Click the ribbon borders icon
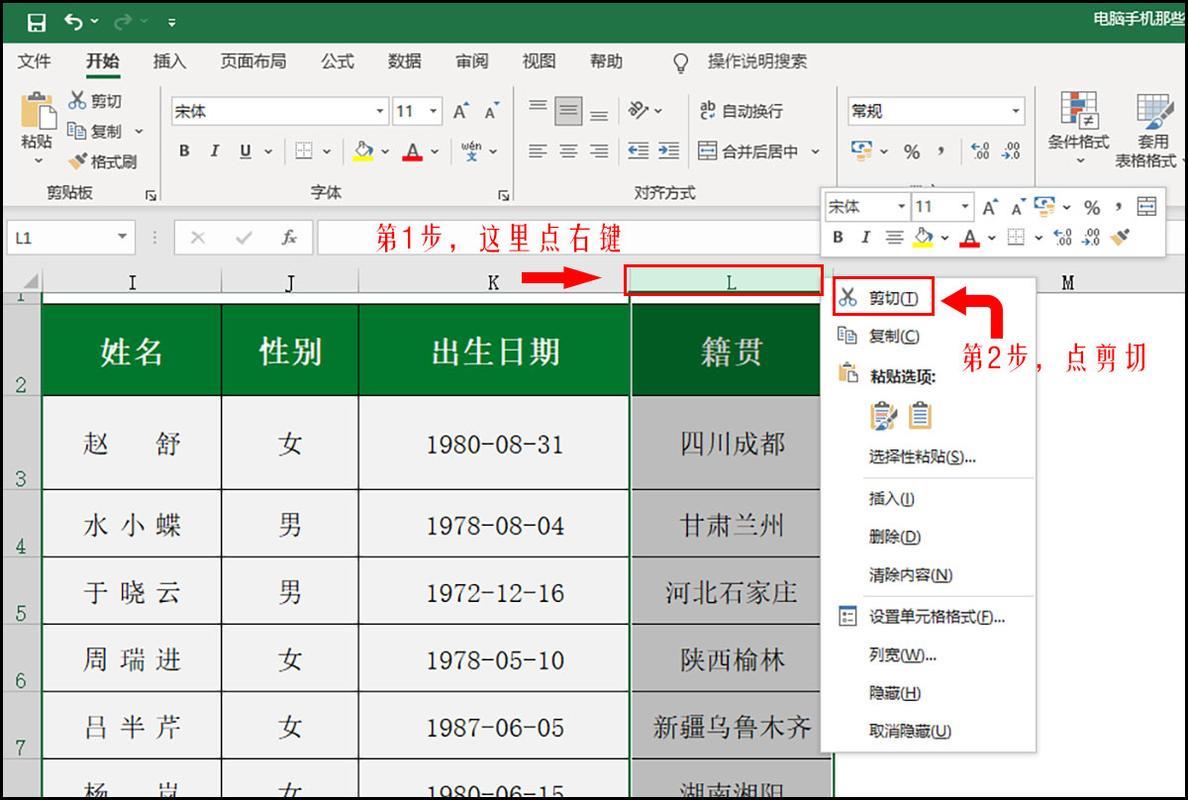This screenshot has width=1188, height=800. click(304, 151)
